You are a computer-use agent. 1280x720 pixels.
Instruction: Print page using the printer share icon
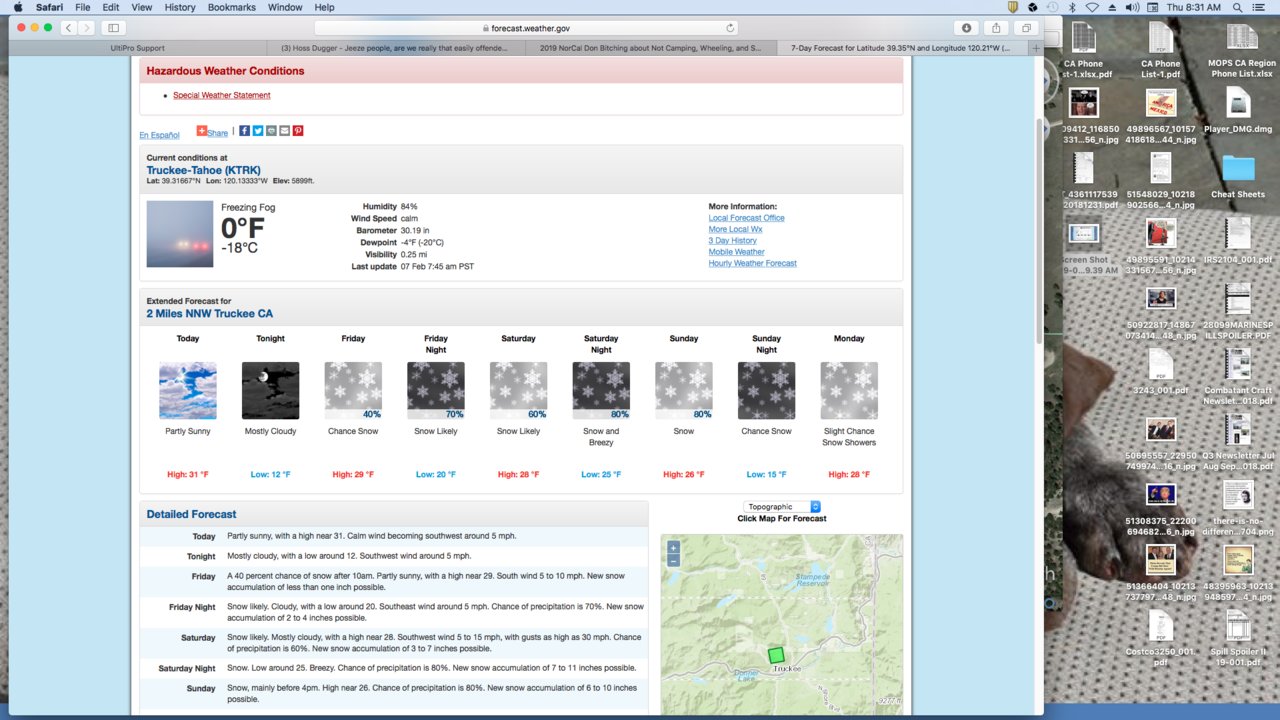coord(271,131)
